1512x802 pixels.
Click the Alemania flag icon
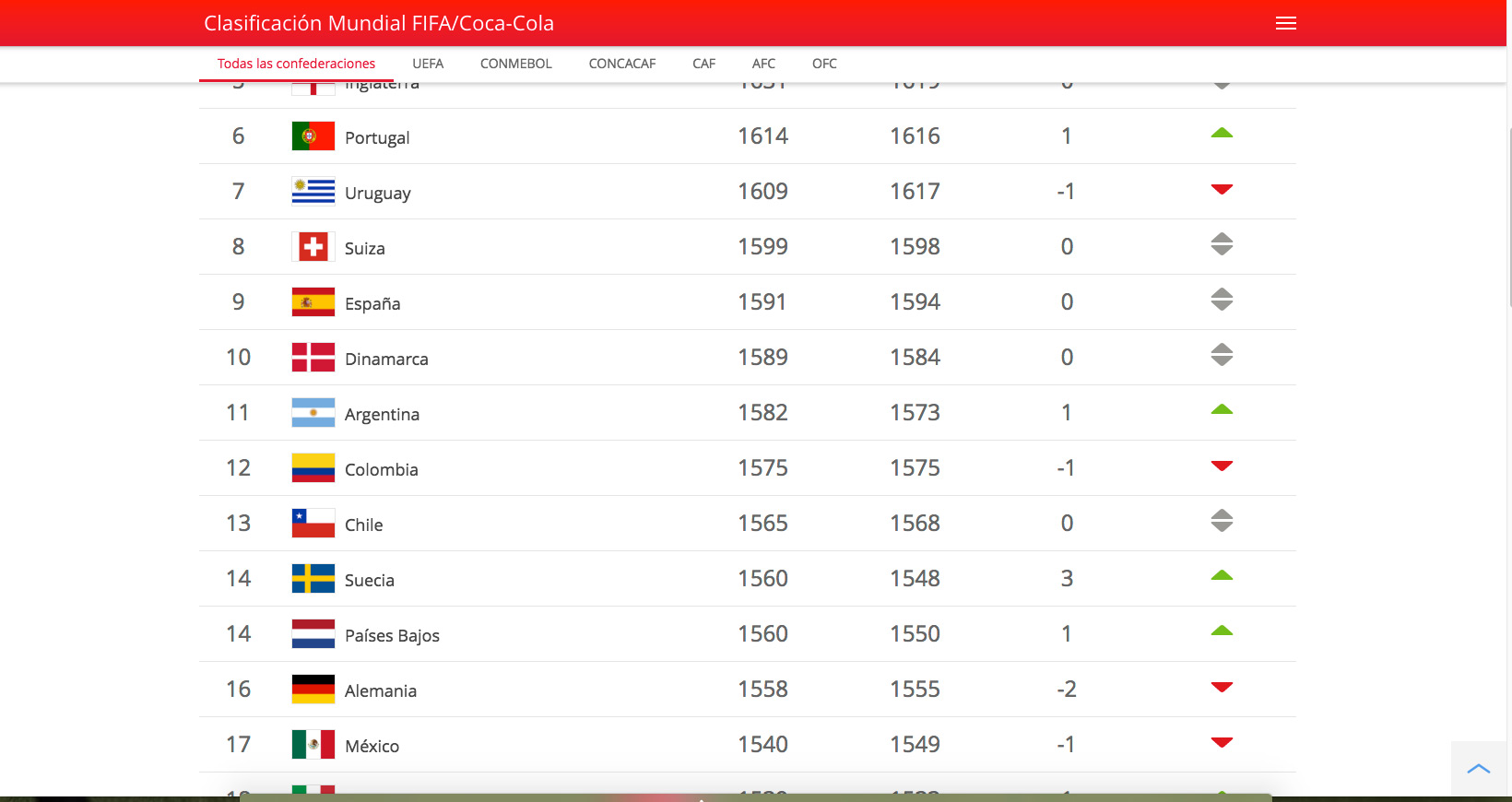click(313, 690)
